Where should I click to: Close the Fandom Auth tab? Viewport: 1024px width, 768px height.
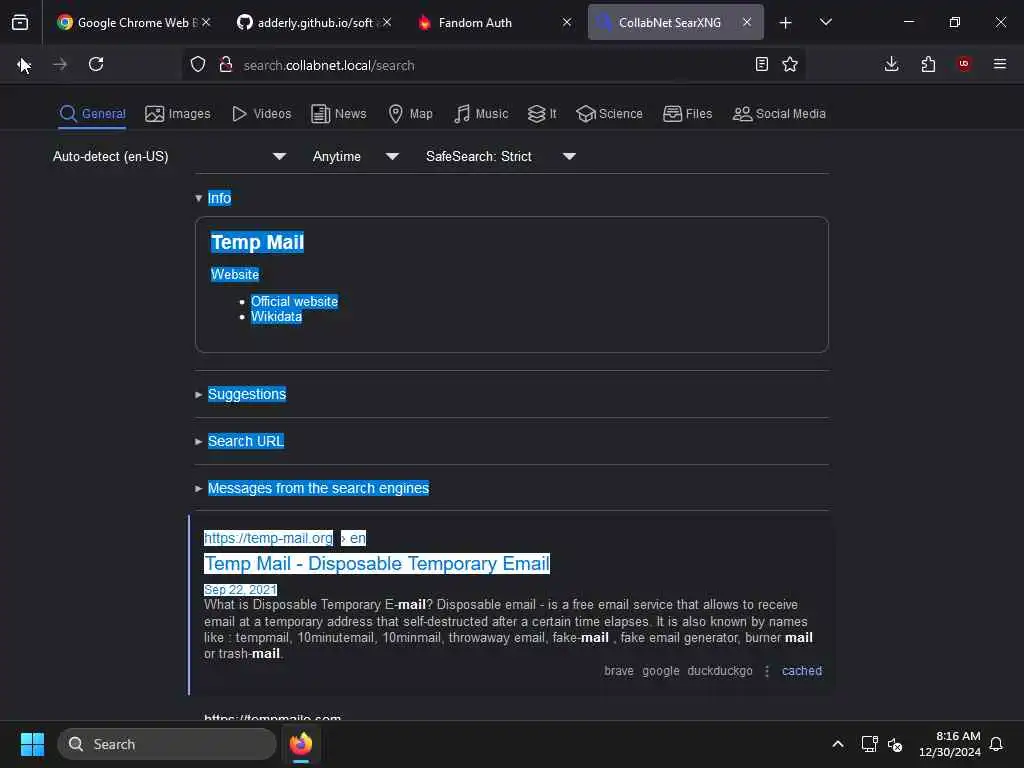tap(567, 22)
